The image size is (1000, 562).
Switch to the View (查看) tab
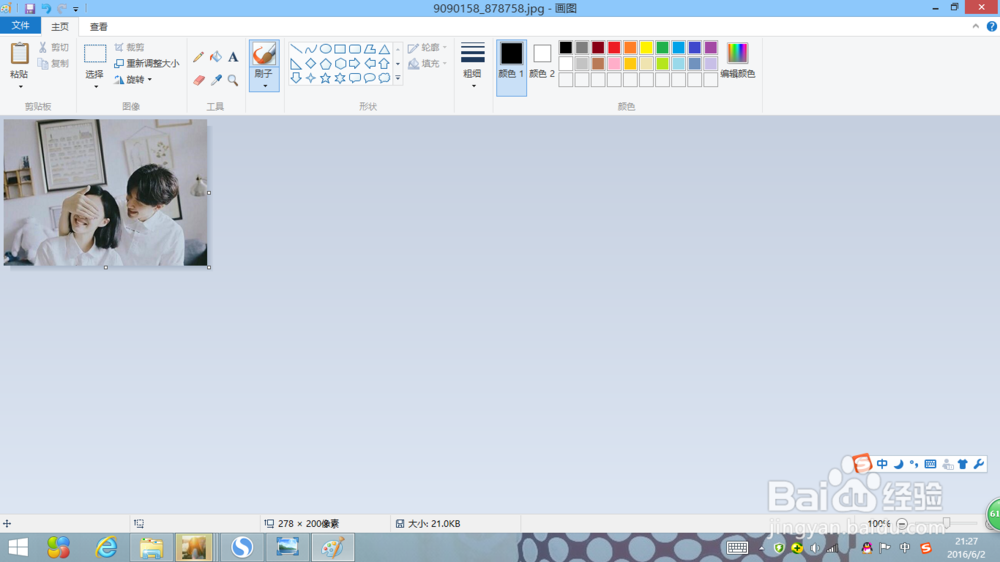tap(99, 26)
